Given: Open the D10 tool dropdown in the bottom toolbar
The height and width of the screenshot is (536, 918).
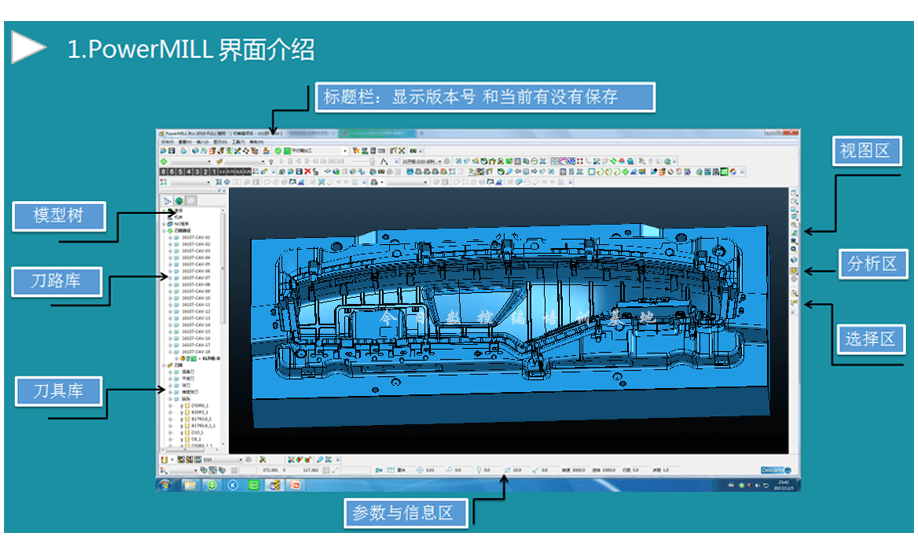Looking at the screenshot, I should pyautogui.click(x=241, y=459).
